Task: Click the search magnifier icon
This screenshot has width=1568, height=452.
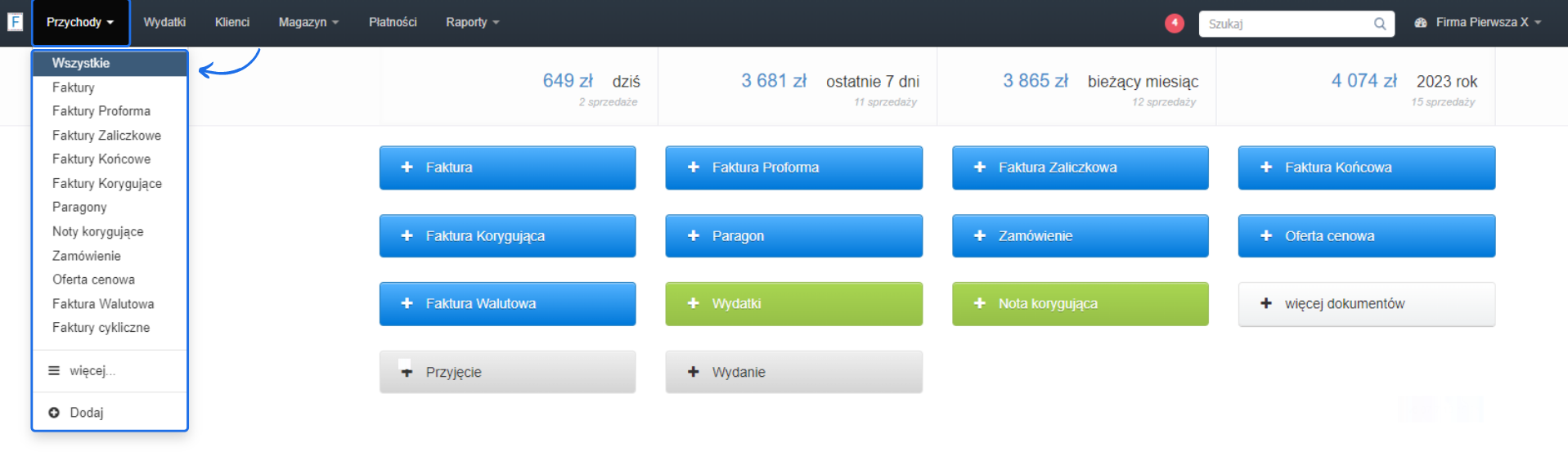Action: click(1379, 24)
